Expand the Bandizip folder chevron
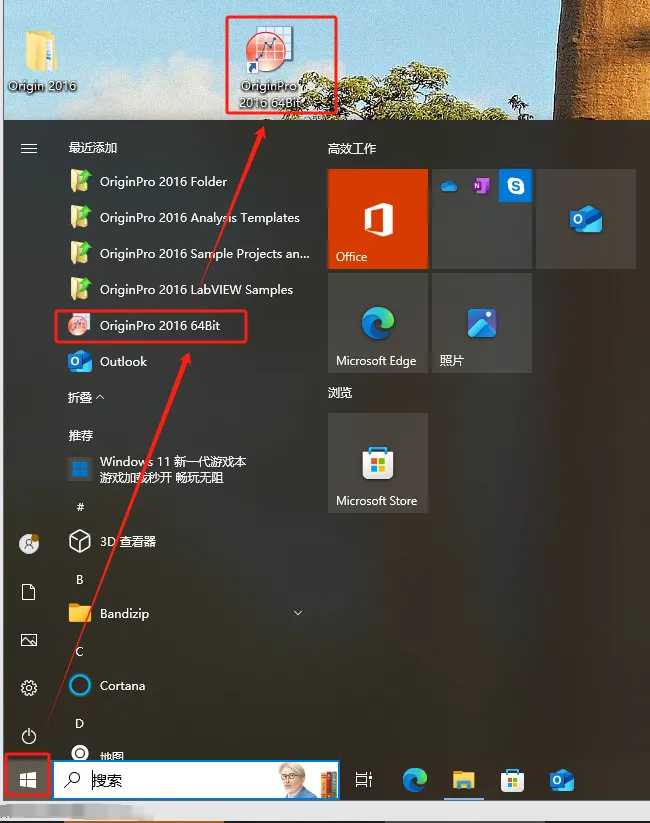Screen dimensions: 650x823 pyautogui.click(x=298, y=613)
